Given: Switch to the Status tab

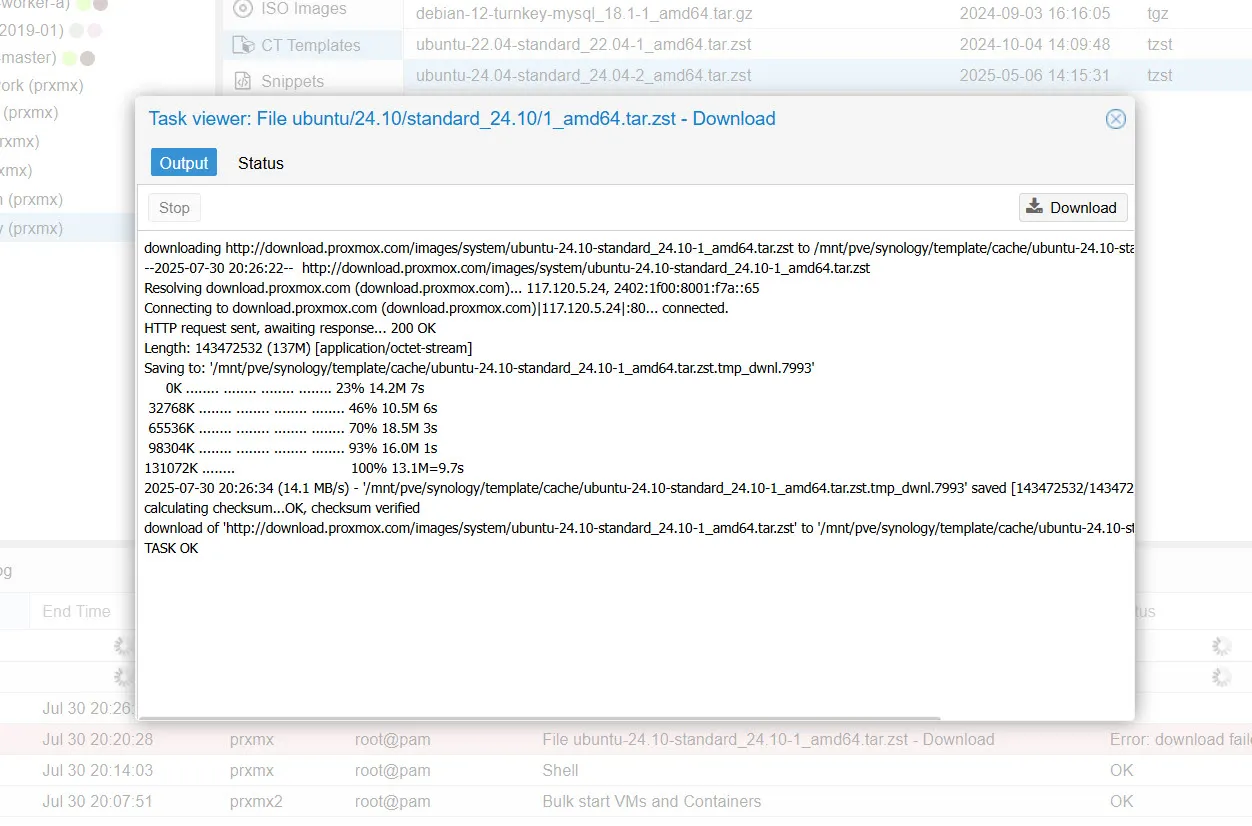Looking at the screenshot, I should [x=260, y=163].
